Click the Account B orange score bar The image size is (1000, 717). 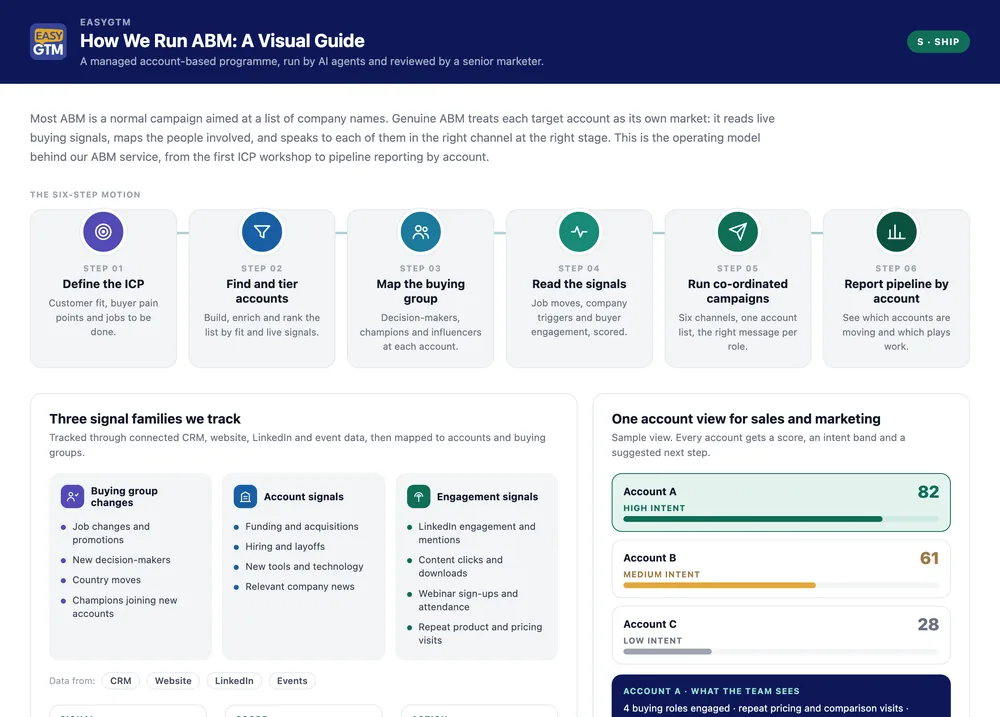(x=719, y=585)
